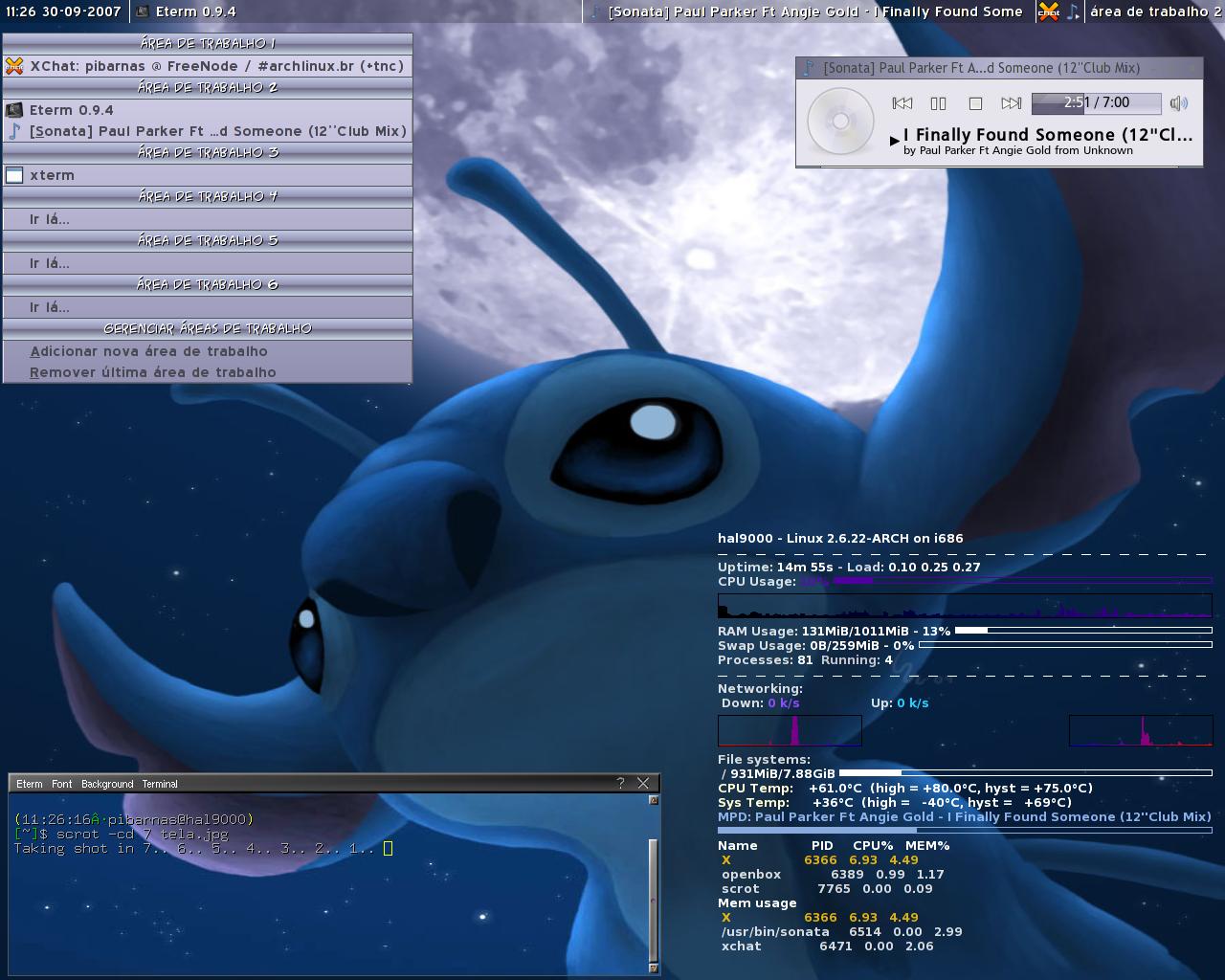Stop playback in Sonata

pos(975,103)
